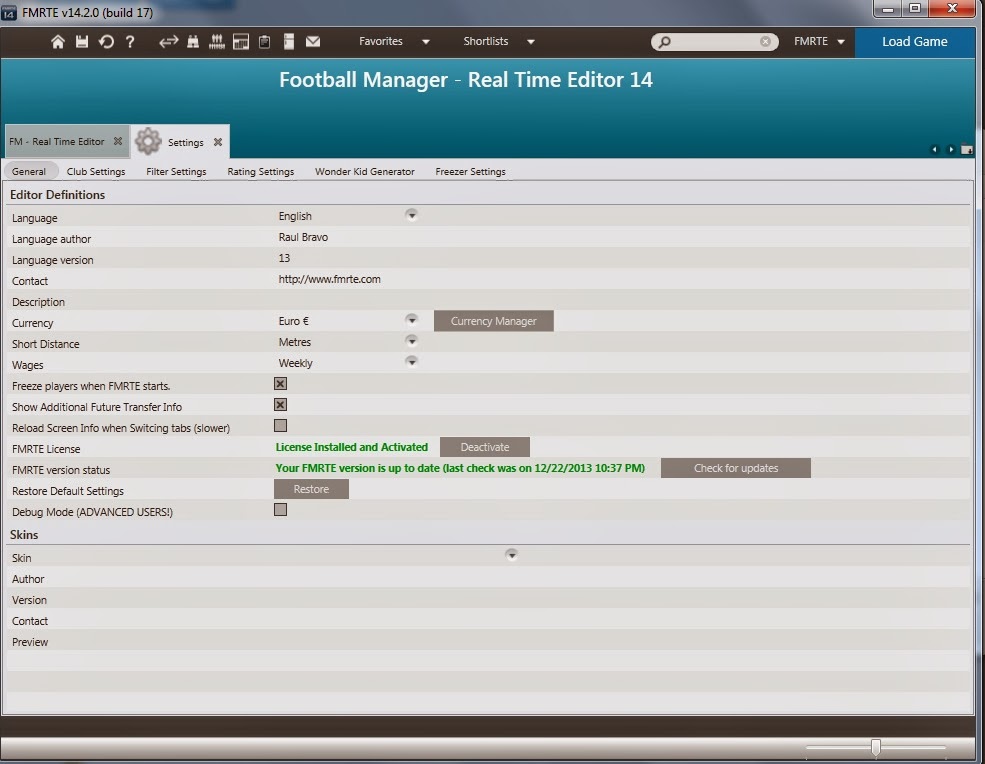Image resolution: width=985 pixels, height=764 pixels.
Task: Click the stadium building icon in toolbar
Action: point(241,41)
